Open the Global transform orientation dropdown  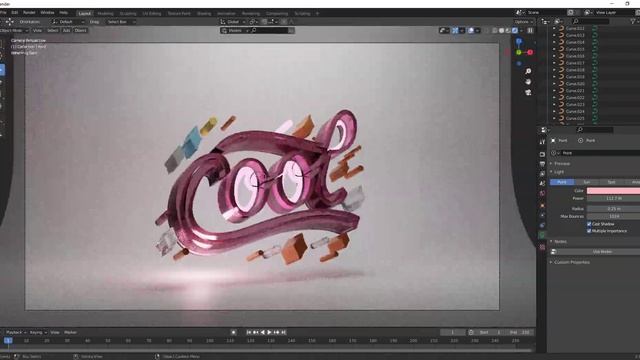pos(232,22)
